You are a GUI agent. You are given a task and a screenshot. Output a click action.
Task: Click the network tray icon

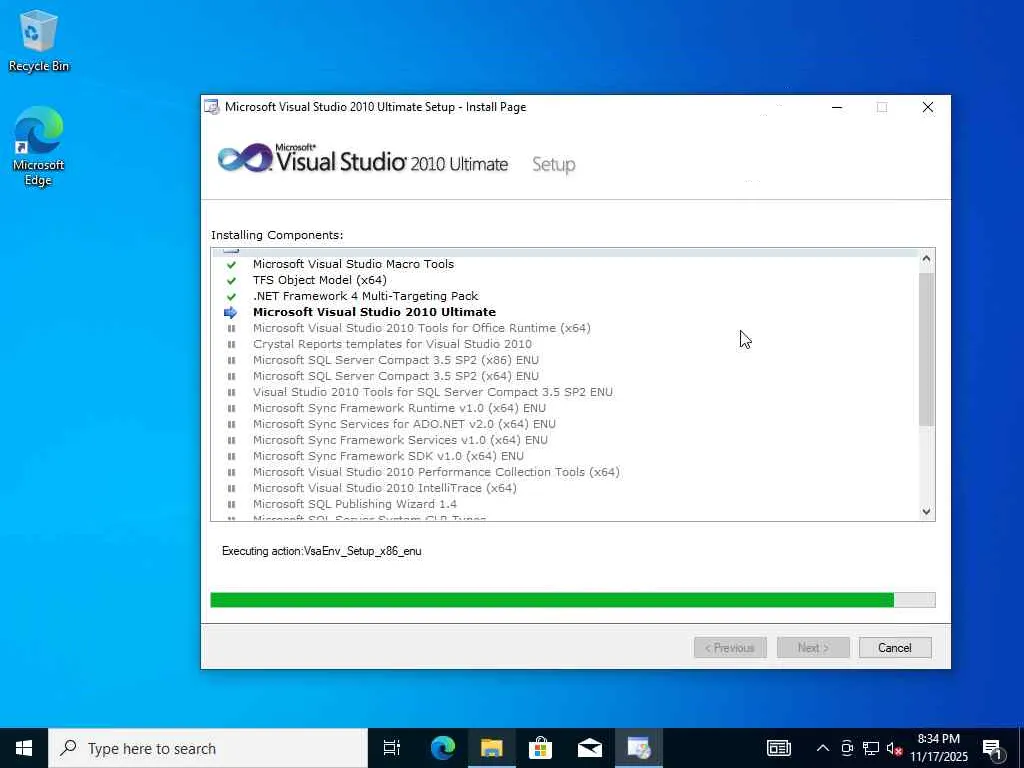click(871, 749)
